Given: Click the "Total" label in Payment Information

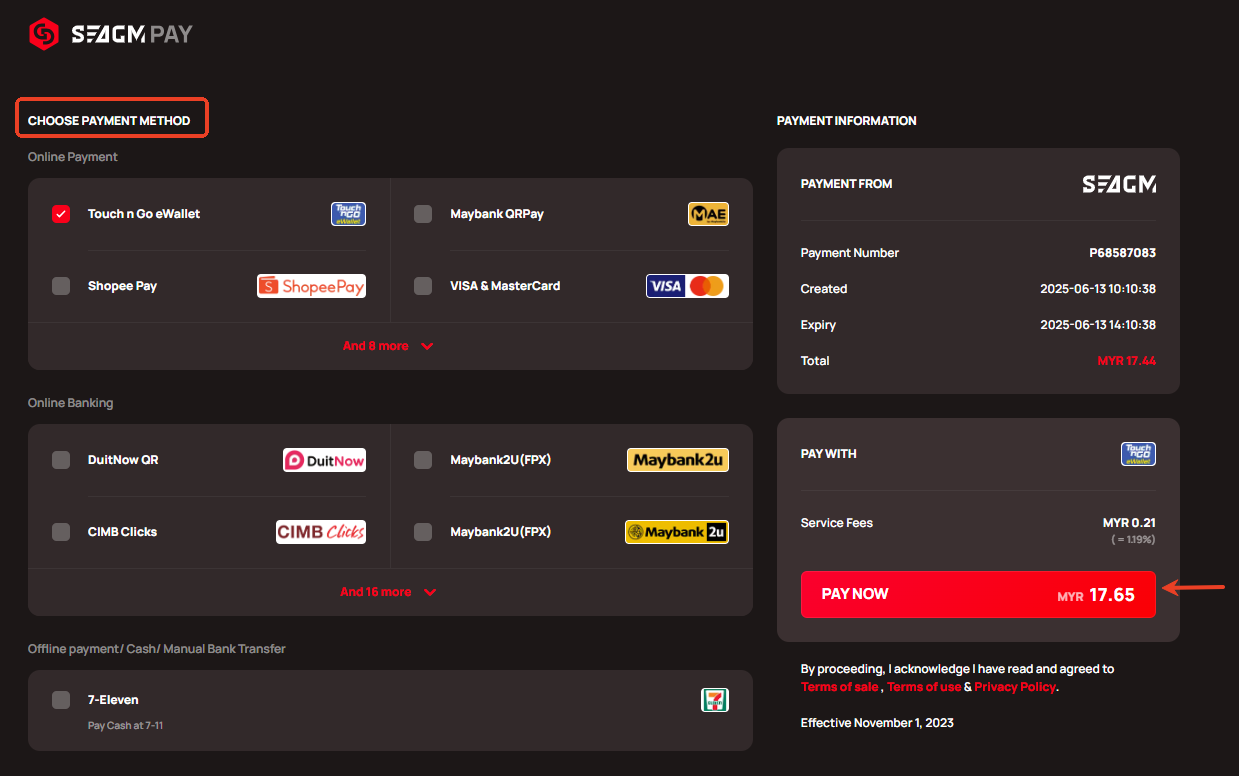Looking at the screenshot, I should click(815, 361).
